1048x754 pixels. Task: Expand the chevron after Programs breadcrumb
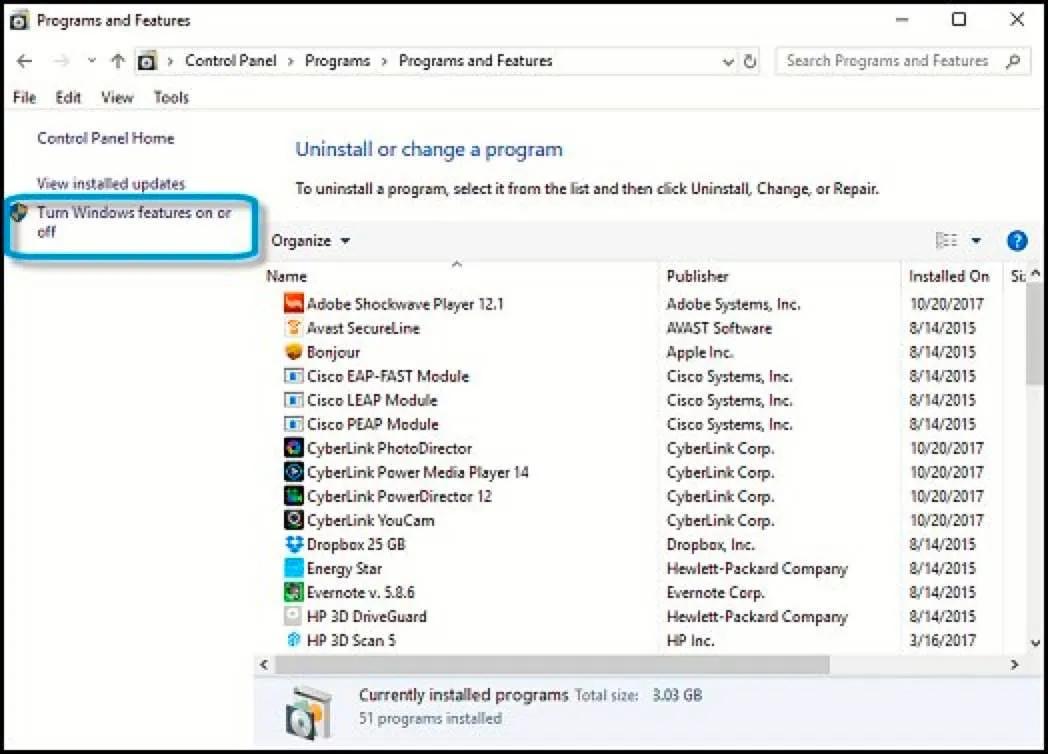(384, 61)
